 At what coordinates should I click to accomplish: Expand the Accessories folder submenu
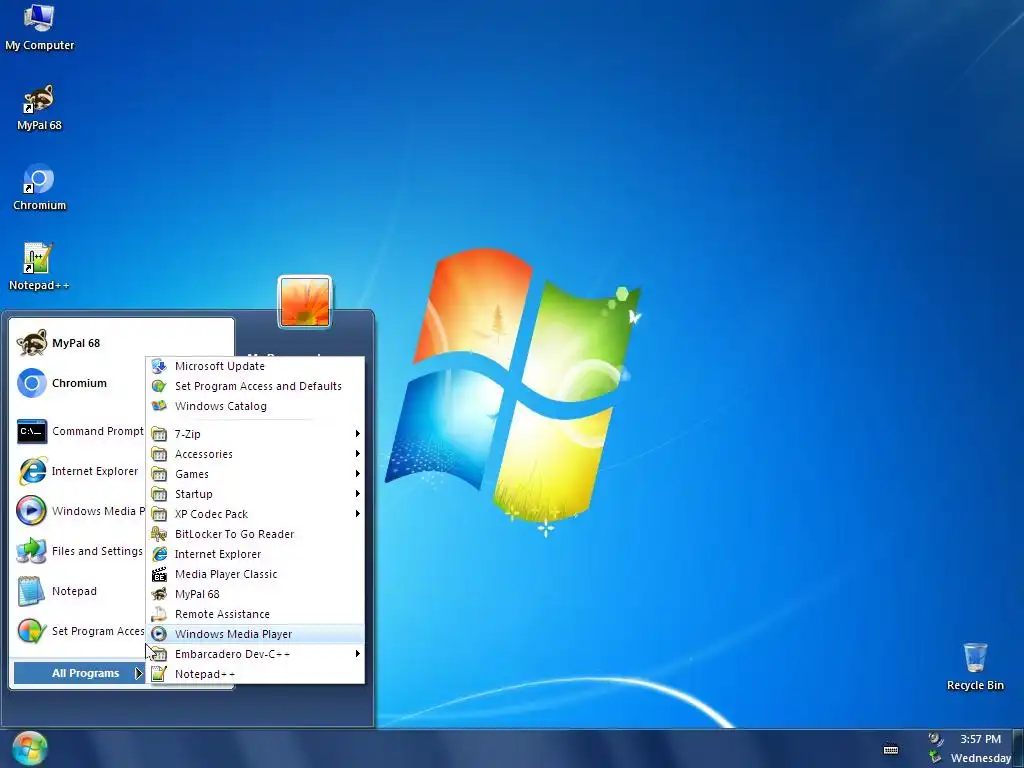256,454
